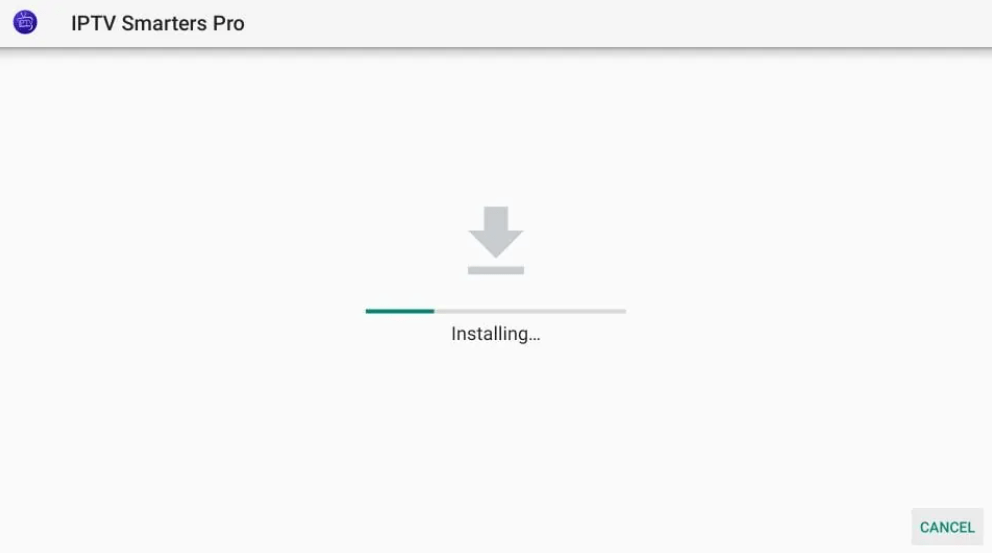992x553 pixels.
Task: Select the purple TV logo in the header
Action: (25, 22)
